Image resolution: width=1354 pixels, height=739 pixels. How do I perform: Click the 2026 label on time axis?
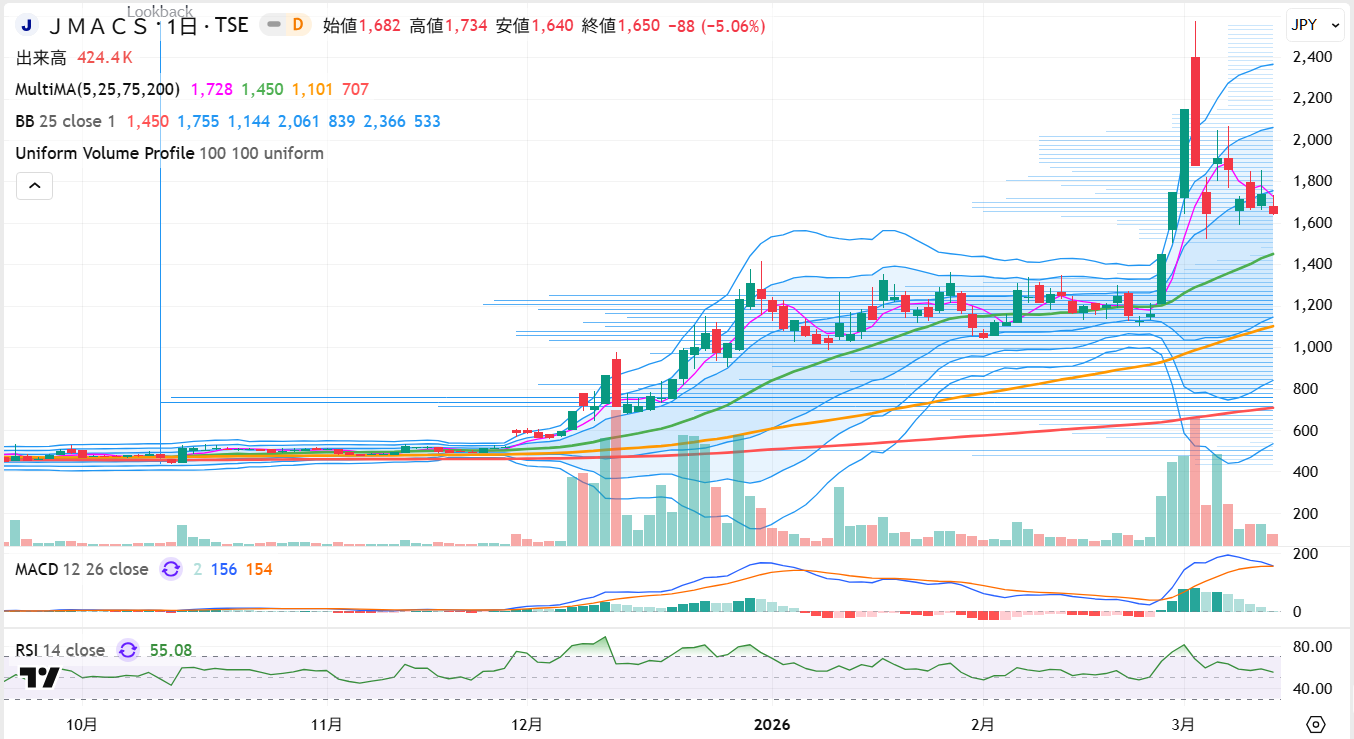tap(771, 724)
